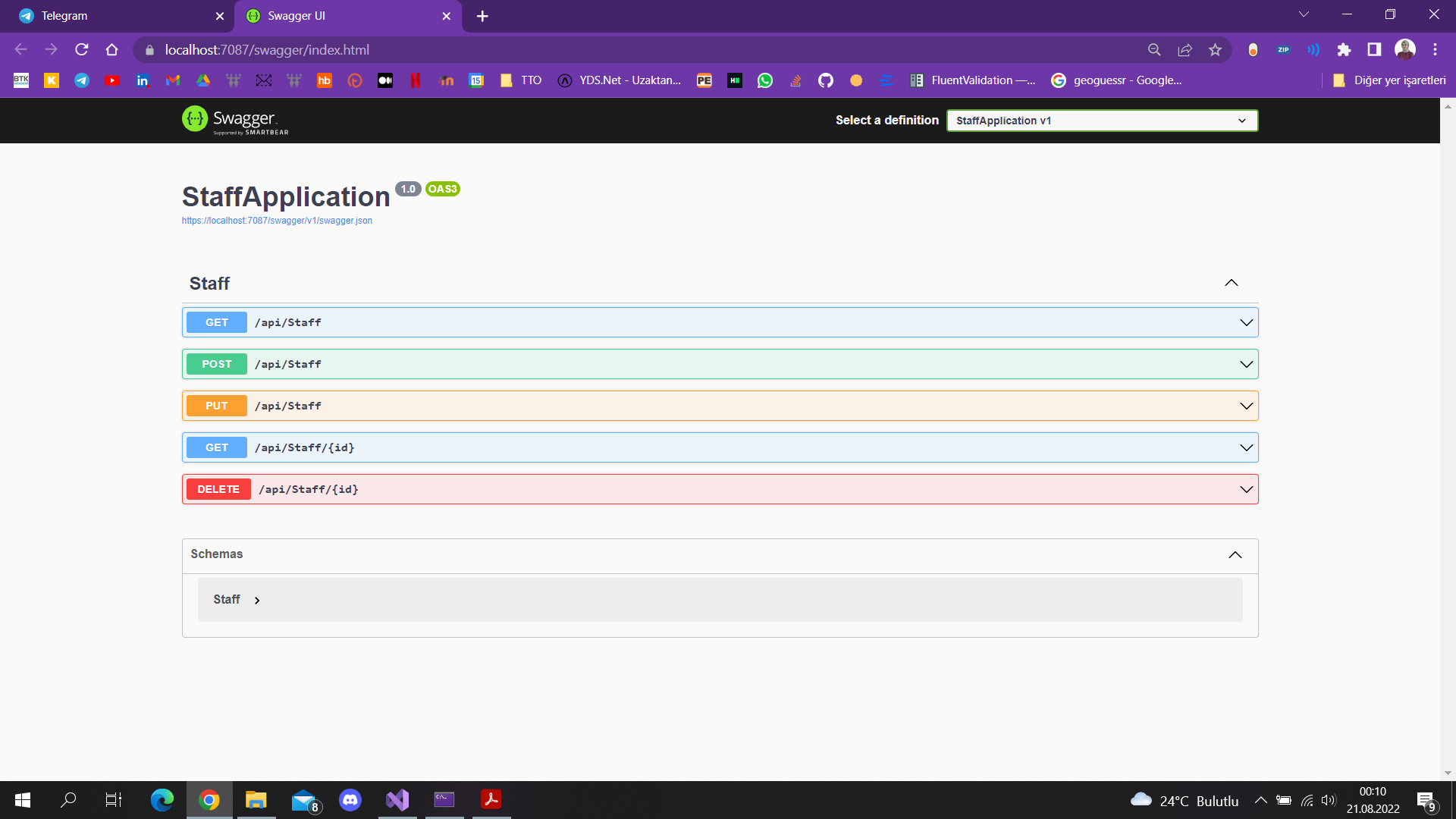Open the Google Drive bookmark
Screen dimensions: 1456x819
click(203, 80)
